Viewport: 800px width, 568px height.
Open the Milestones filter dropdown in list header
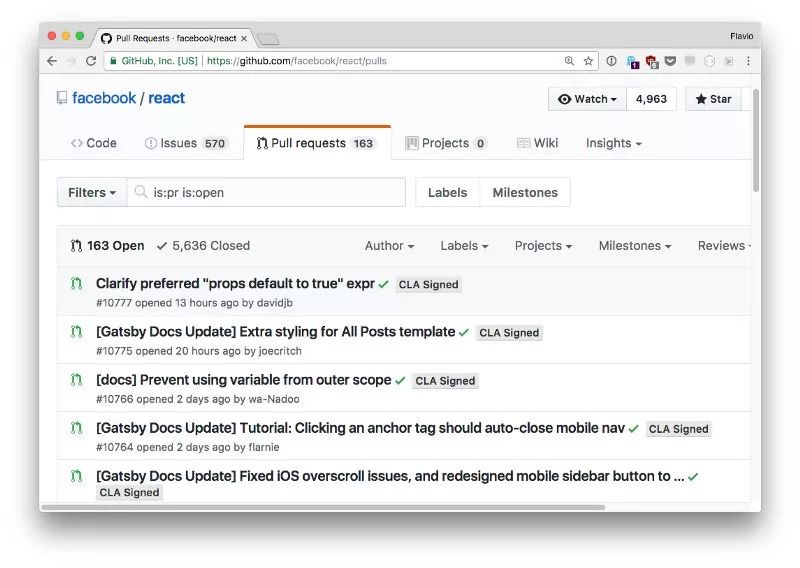click(634, 246)
